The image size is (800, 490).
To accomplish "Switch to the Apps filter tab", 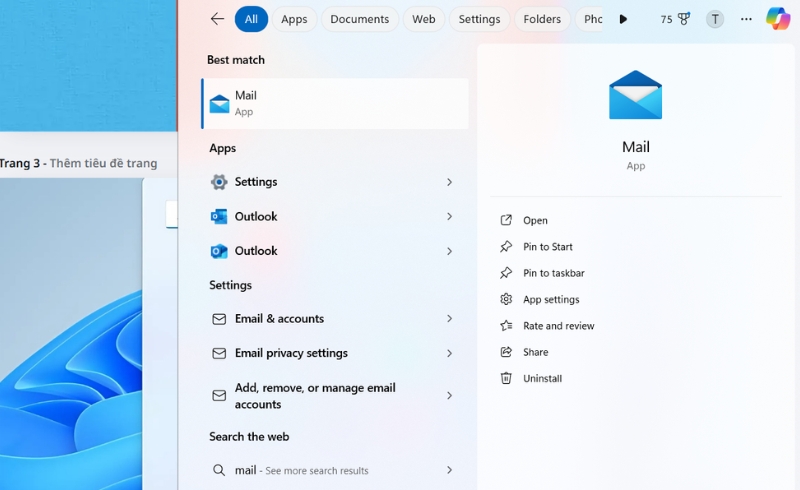I will [294, 19].
